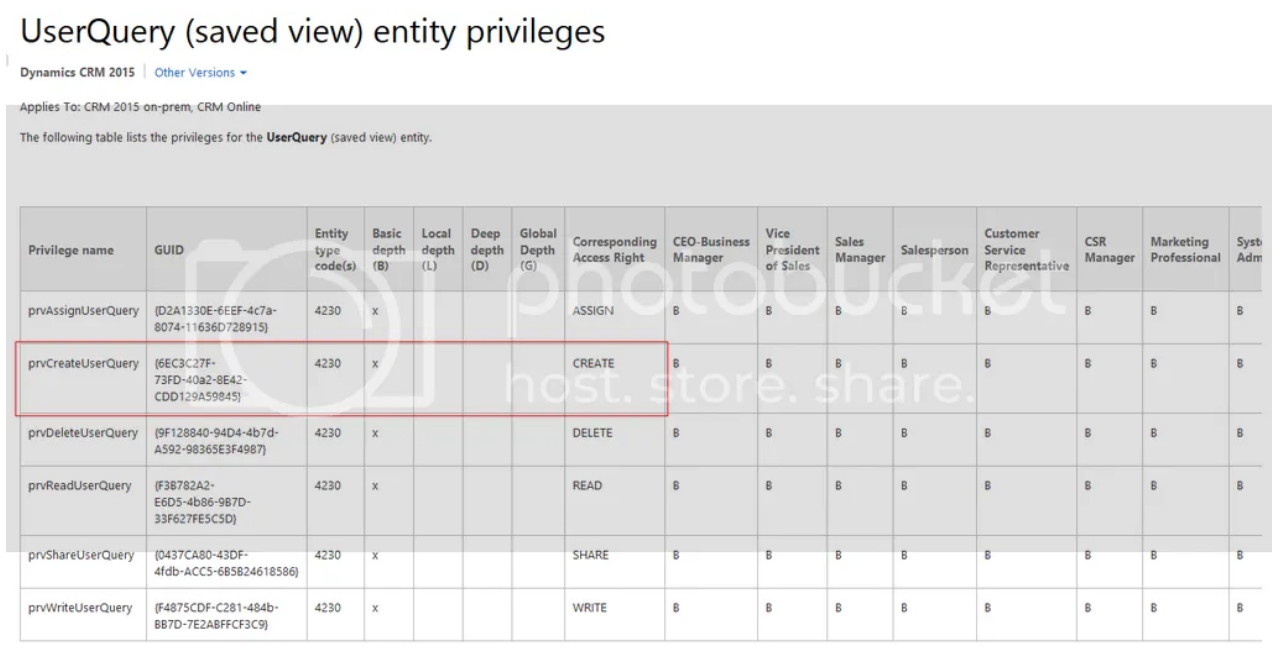
Task: Select the CEO-Business Manager column header
Action: 711,250
